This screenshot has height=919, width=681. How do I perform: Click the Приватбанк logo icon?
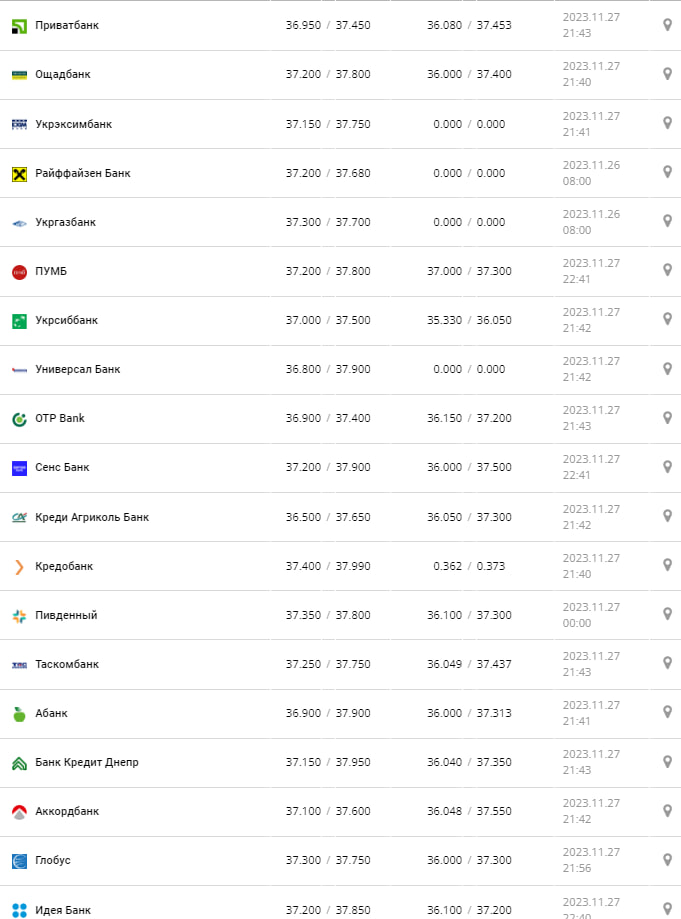19,25
